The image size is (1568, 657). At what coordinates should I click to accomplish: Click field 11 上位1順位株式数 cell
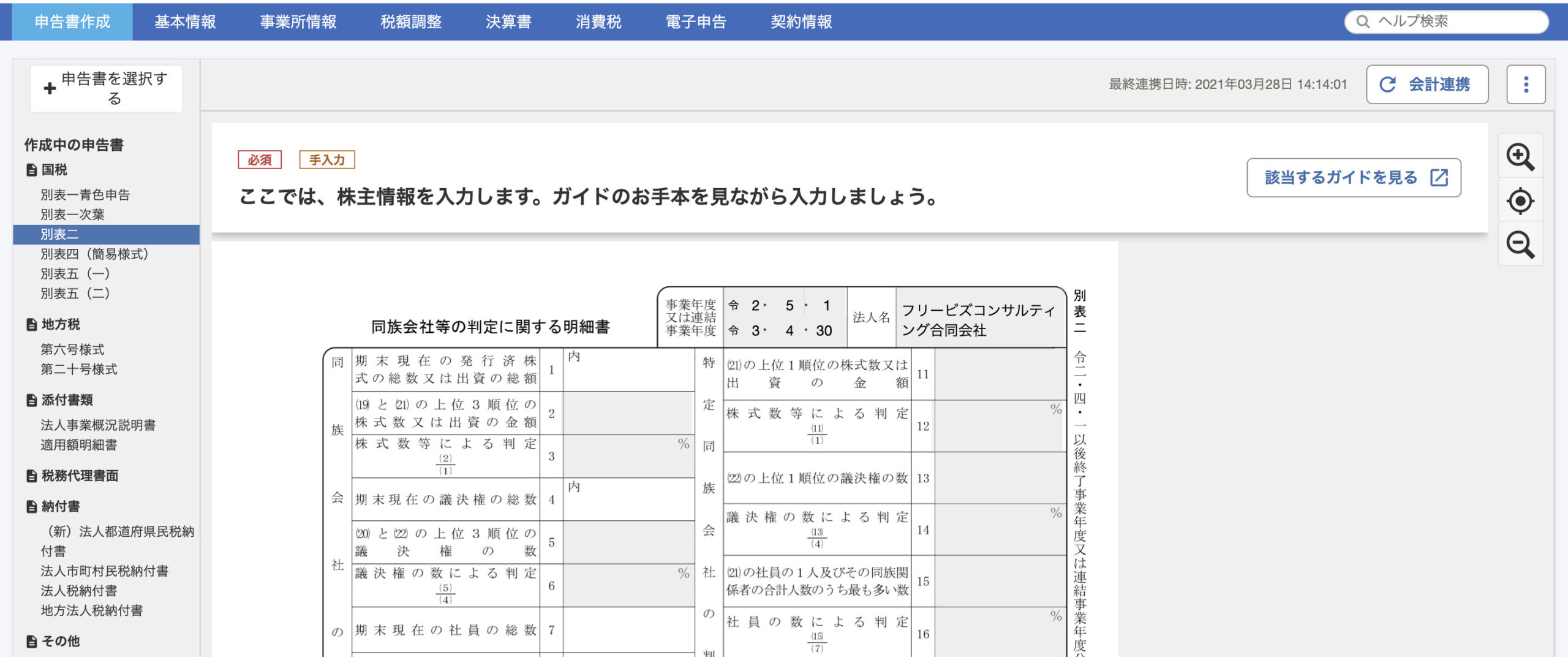1000,374
